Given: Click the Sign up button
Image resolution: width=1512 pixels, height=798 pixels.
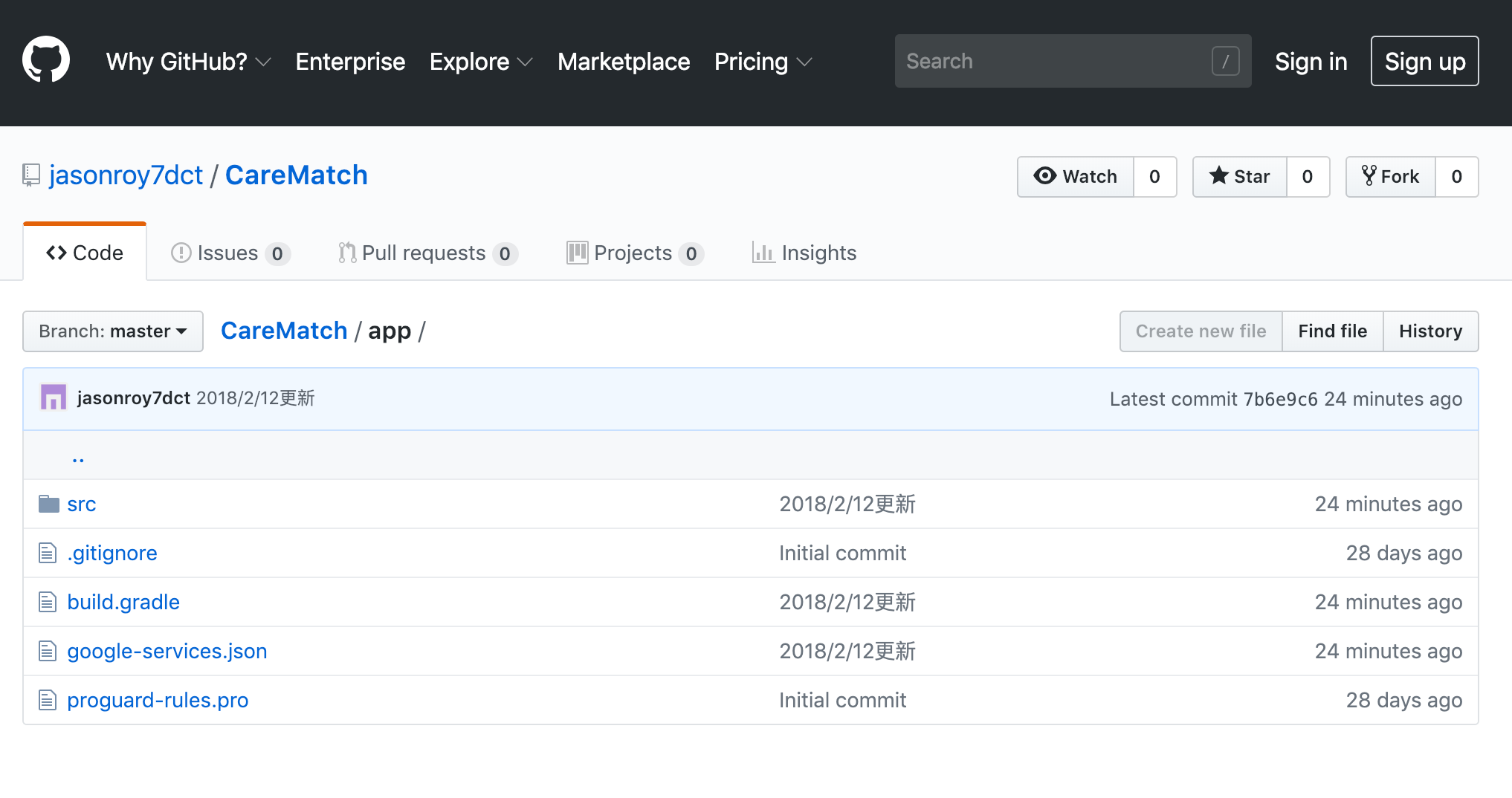Looking at the screenshot, I should tap(1424, 61).
